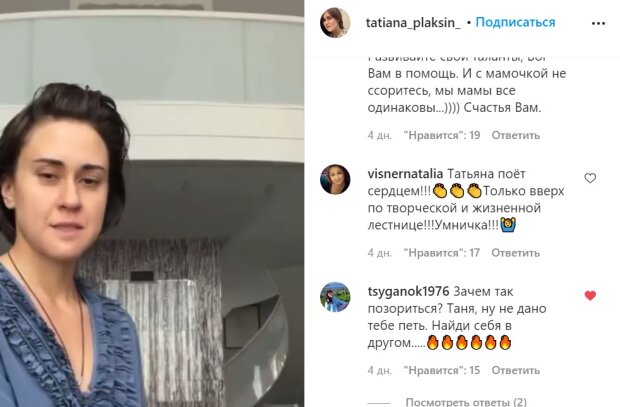
Task: Expand Посмотреть ответы (2) replies
Action: click(x=466, y=402)
